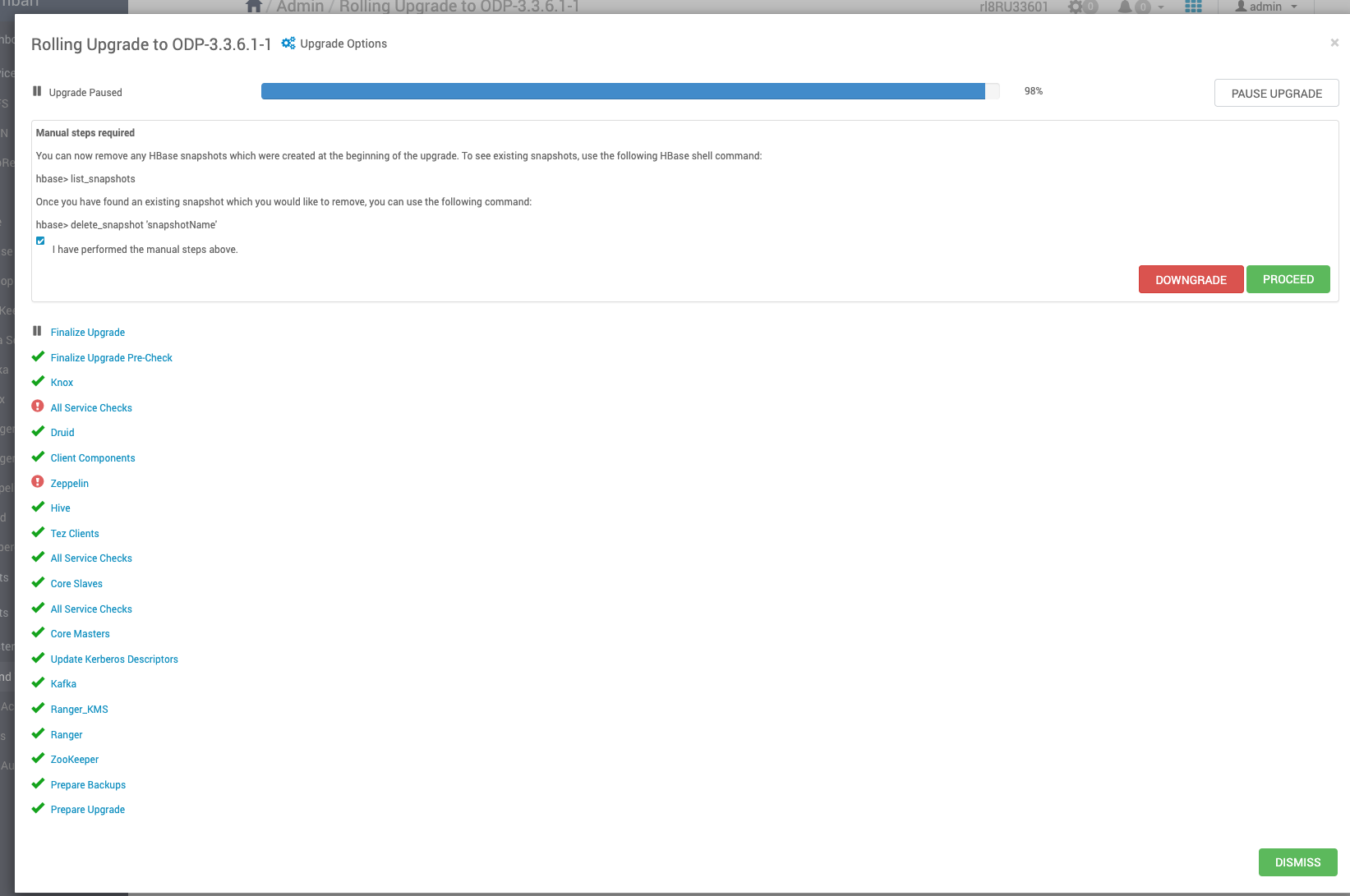This screenshot has height=896, width=1350.
Task: Click the green checkmark beside Druid
Action: pyautogui.click(x=38, y=431)
